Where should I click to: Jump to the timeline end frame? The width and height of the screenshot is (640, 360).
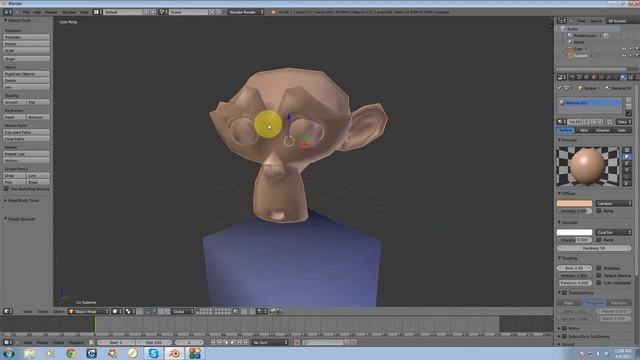pyautogui.click(x=246, y=342)
